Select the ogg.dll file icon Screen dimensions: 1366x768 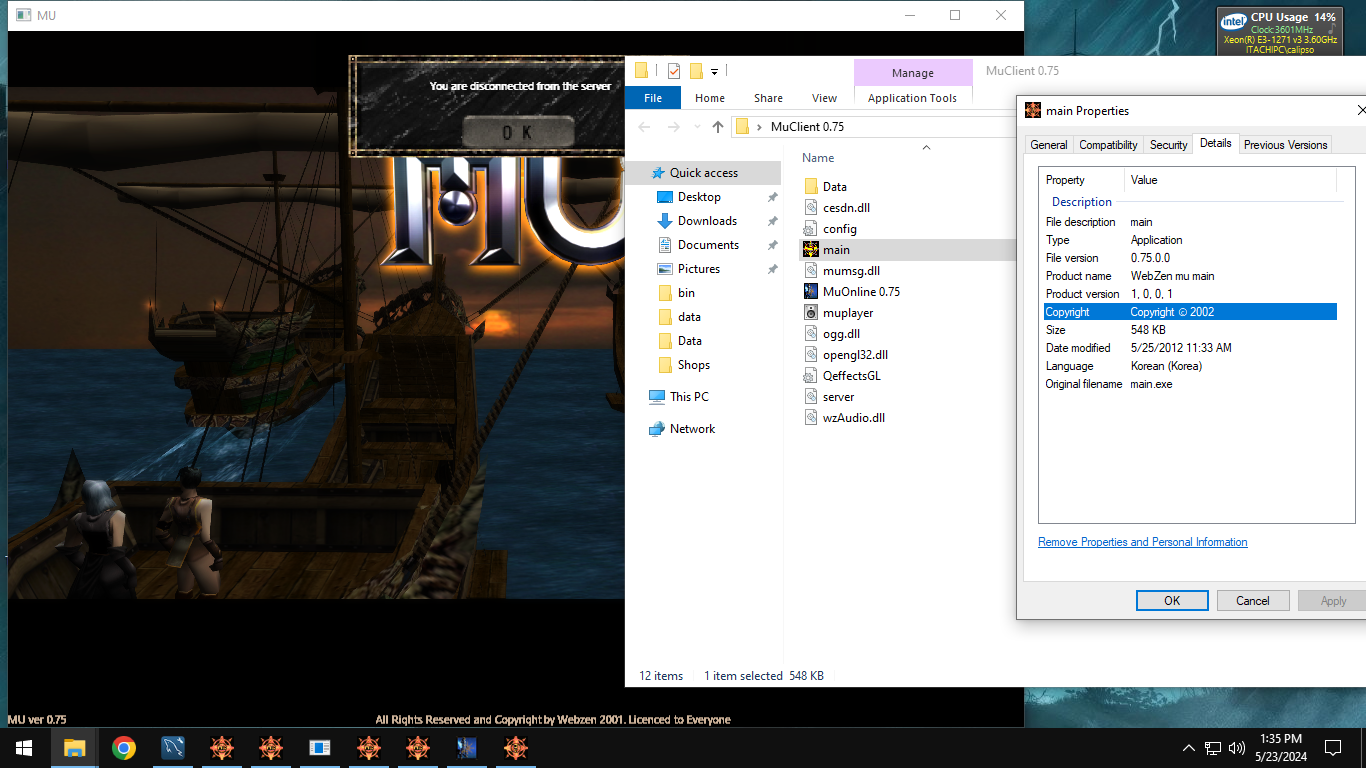(812, 334)
